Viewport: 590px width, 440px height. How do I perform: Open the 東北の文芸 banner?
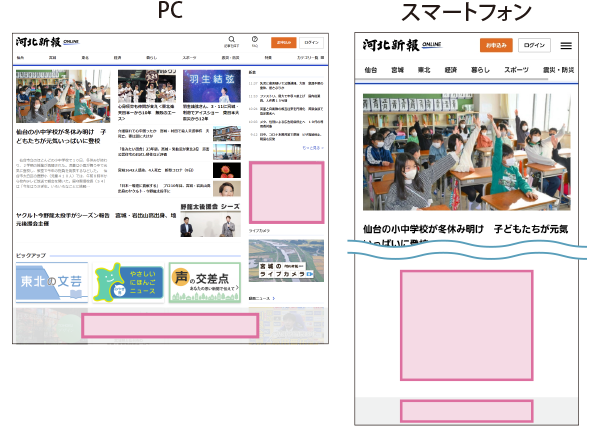click(52, 282)
